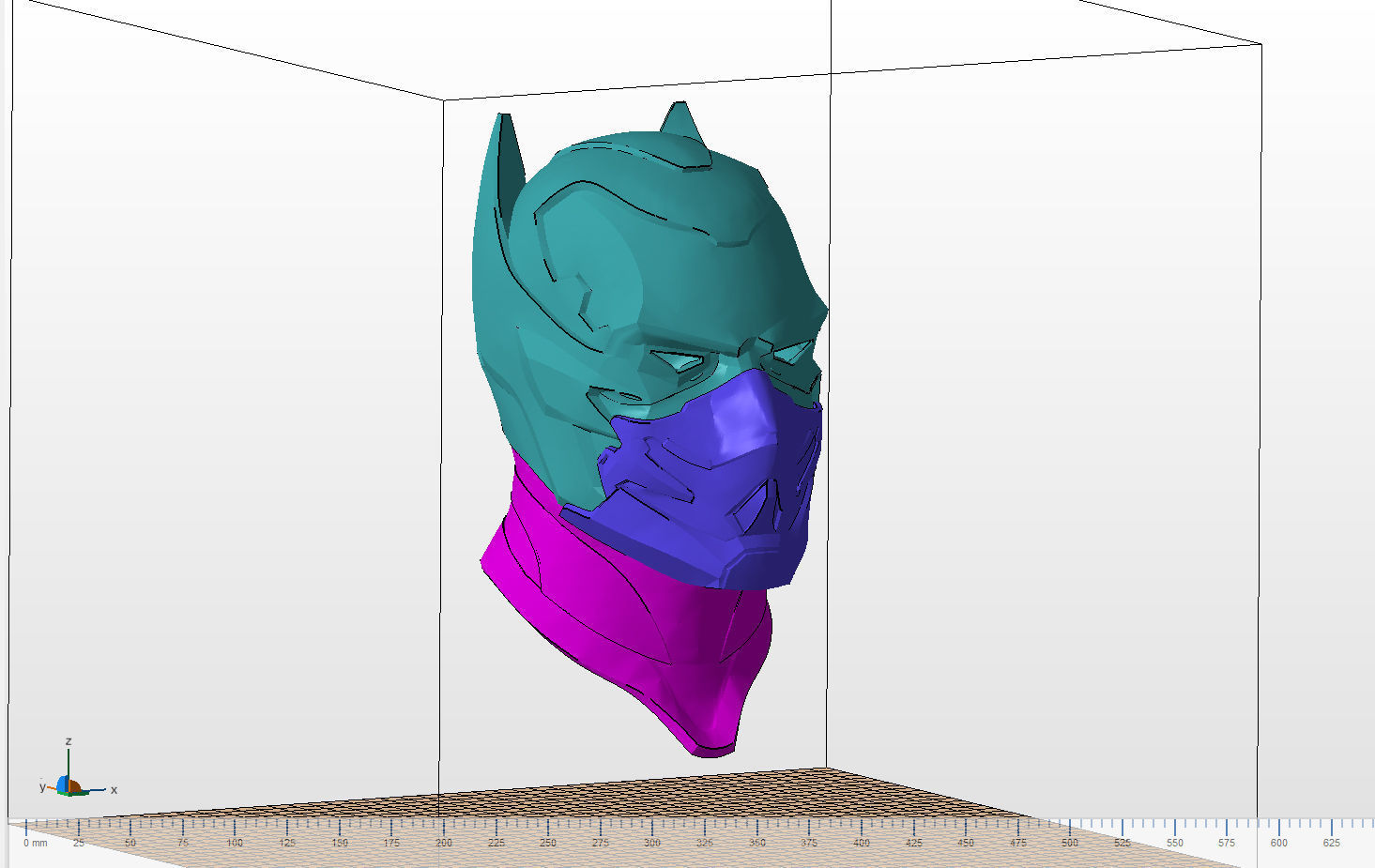The width and height of the screenshot is (1375, 868).
Task: Click the 'x' axis label on gizmo
Action: [x=114, y=789]
